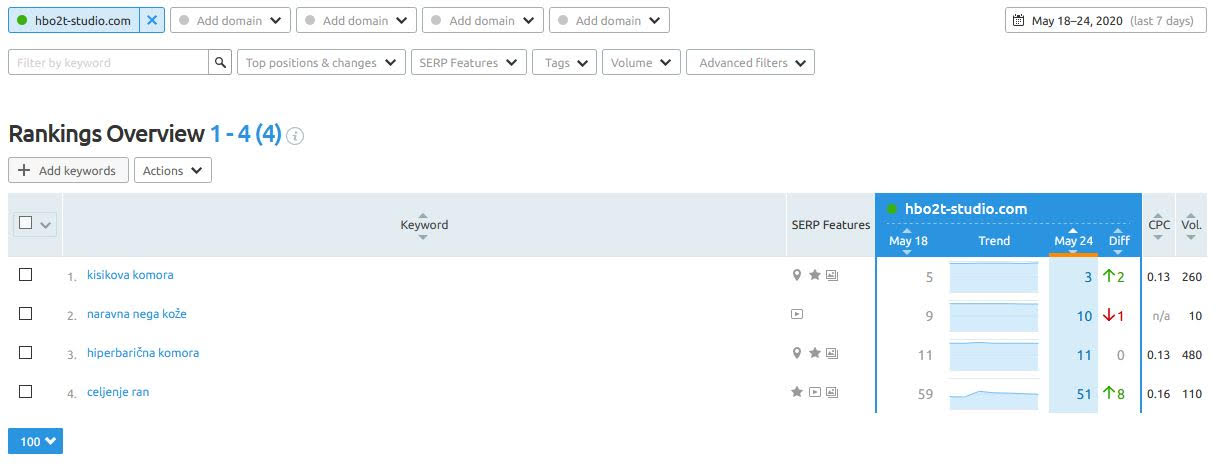
Task: Click the calendar icon in date range
Action: coord(1018,20)
